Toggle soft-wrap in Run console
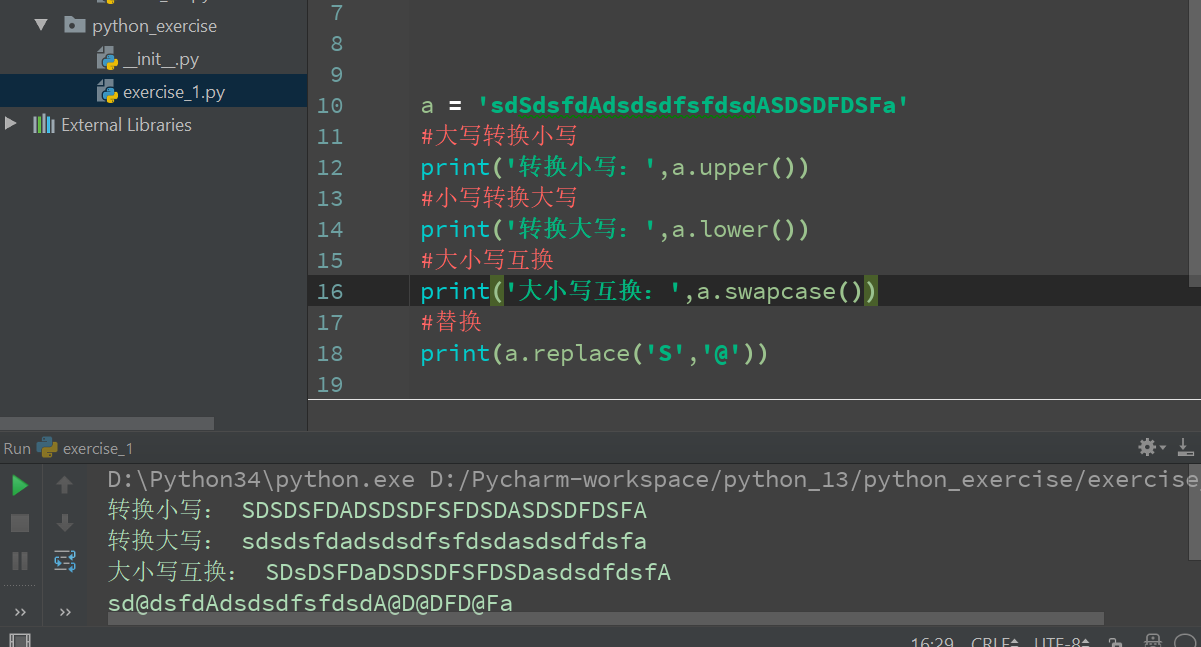1201x647 pixels. 65,560
